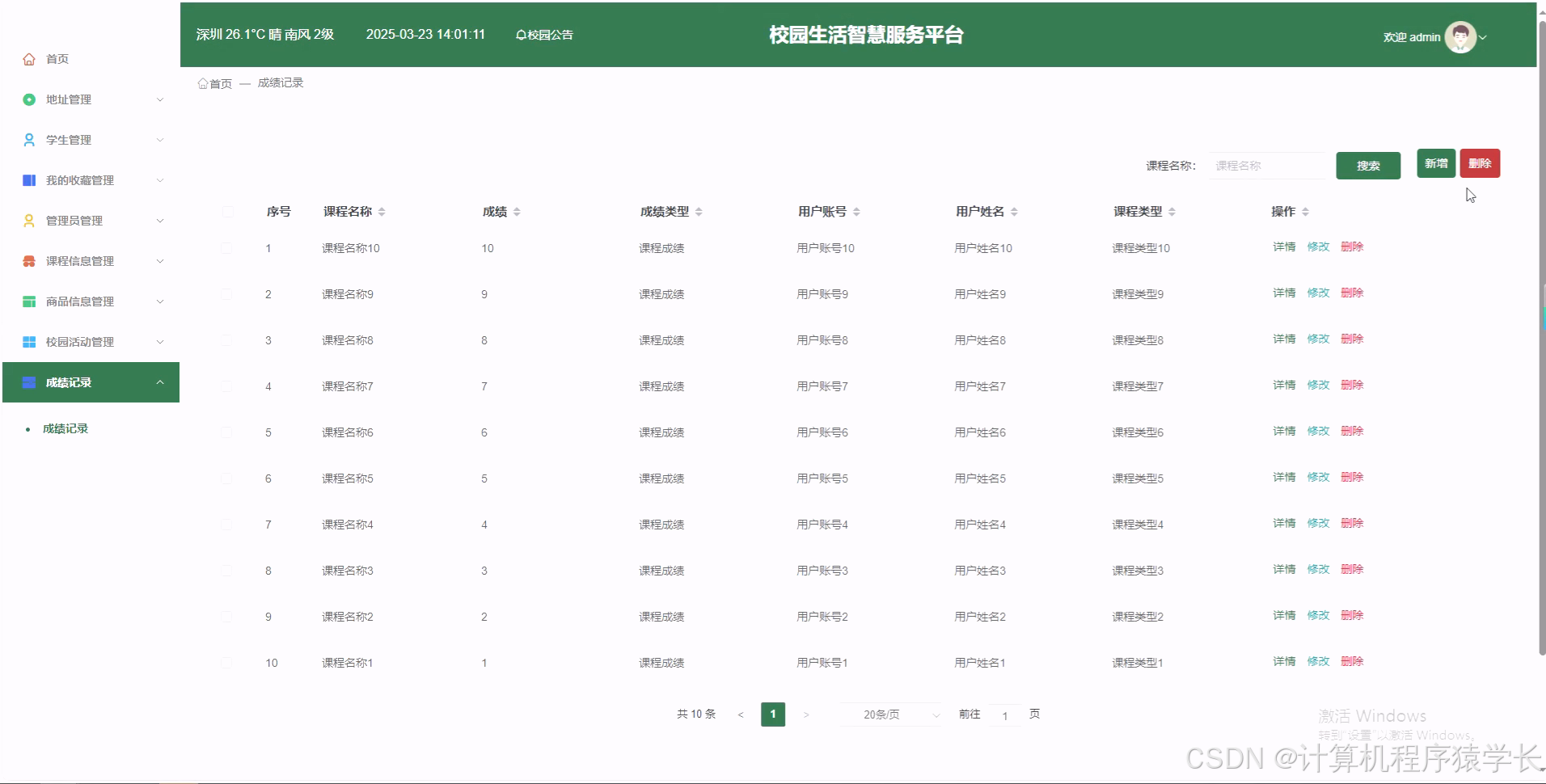Screen dimensions: 1546x784
Task: Open the 20条/页 page size dropdown
Action: (x=890, y=714)
